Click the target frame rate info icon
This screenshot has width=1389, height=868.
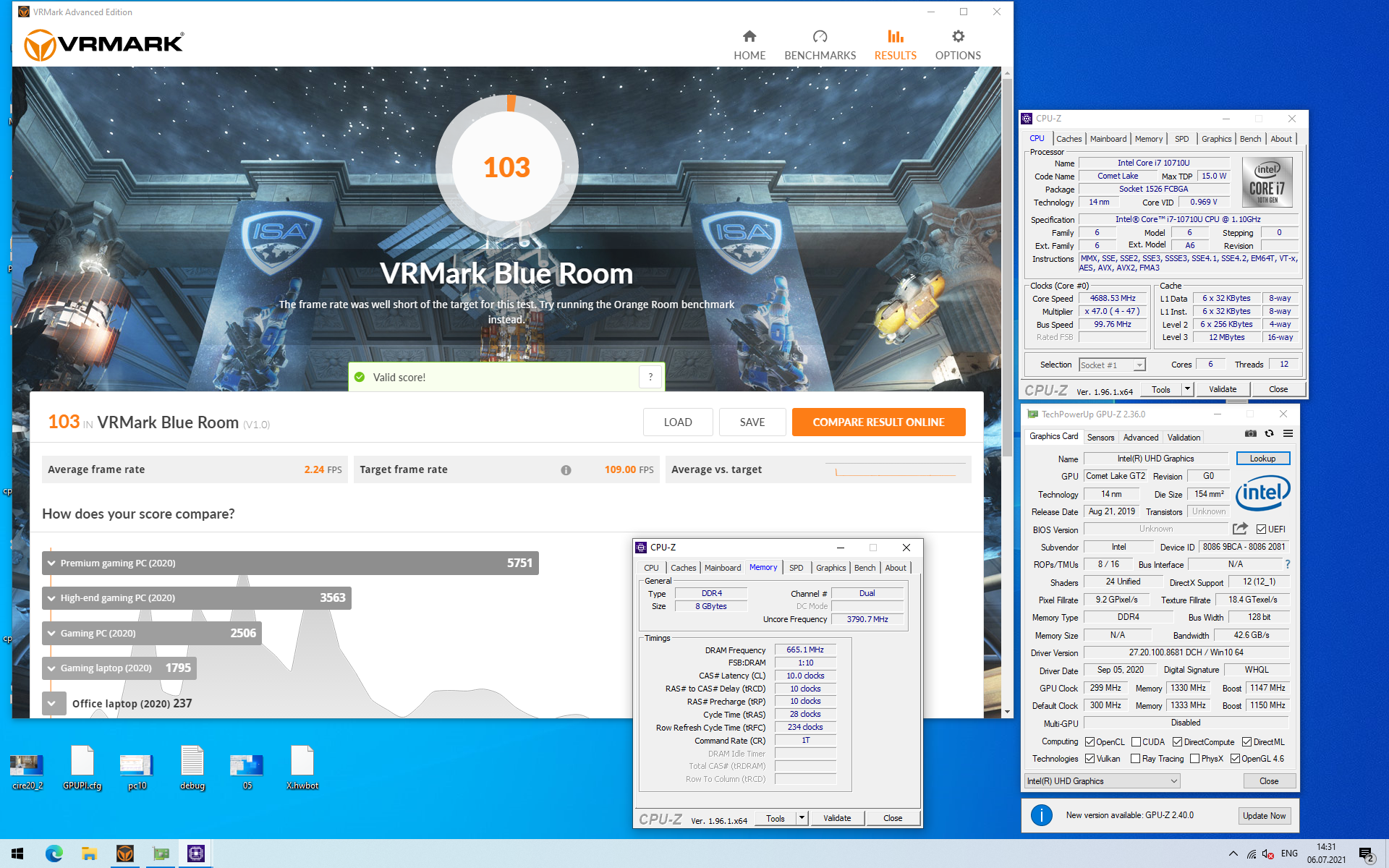[x=566, y=470]
